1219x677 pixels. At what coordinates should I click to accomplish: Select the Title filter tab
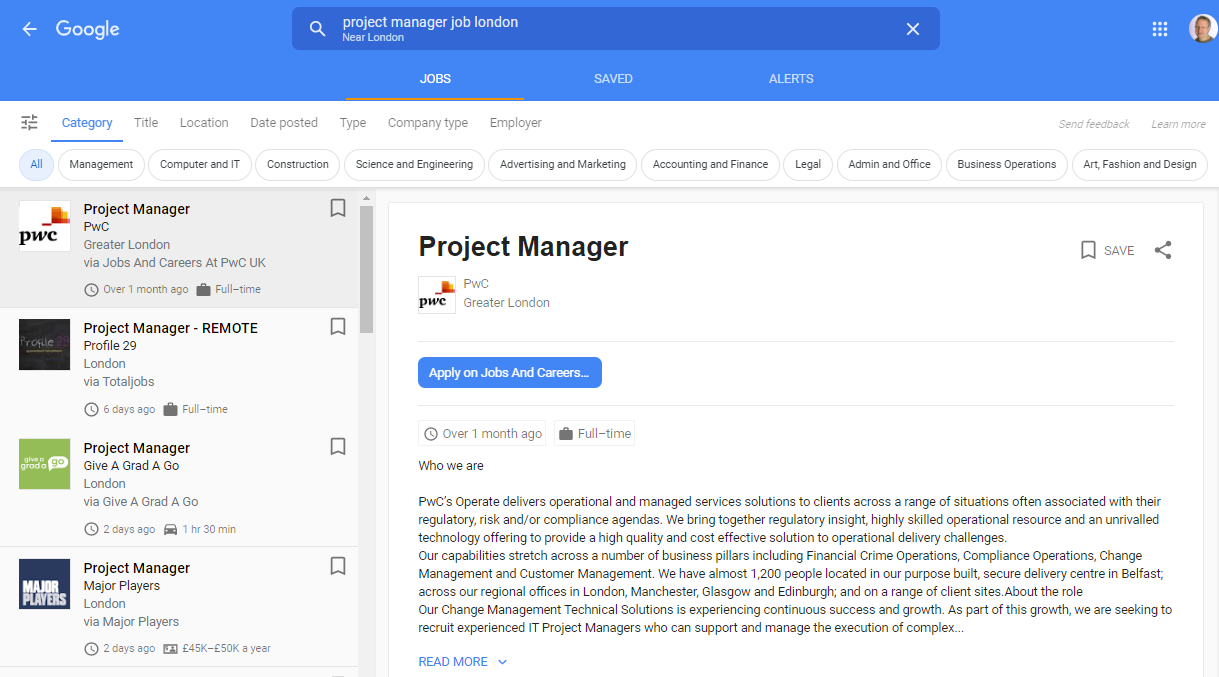coord(146,123)
